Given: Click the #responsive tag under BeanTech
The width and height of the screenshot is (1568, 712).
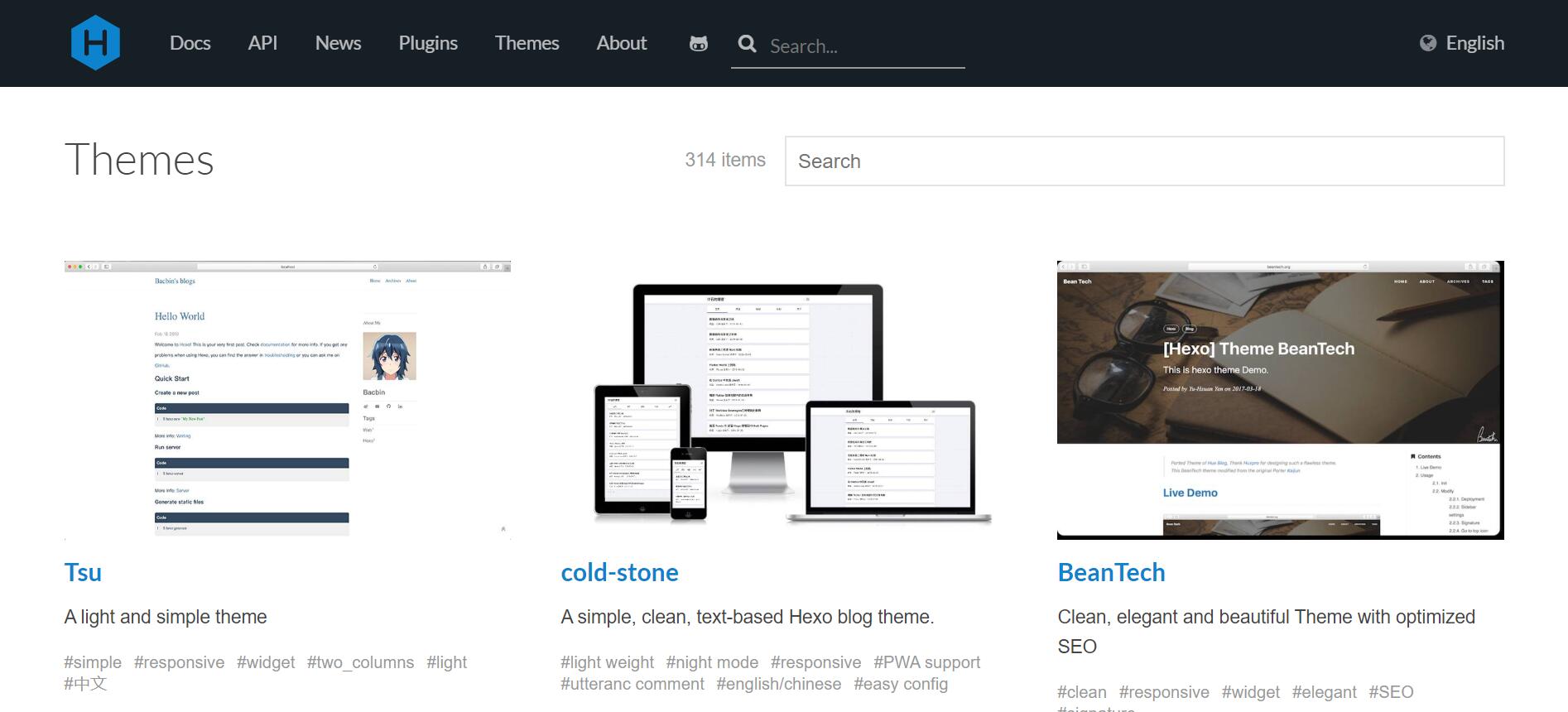Looking at the screenshot, I should (x=1164, y=692).
